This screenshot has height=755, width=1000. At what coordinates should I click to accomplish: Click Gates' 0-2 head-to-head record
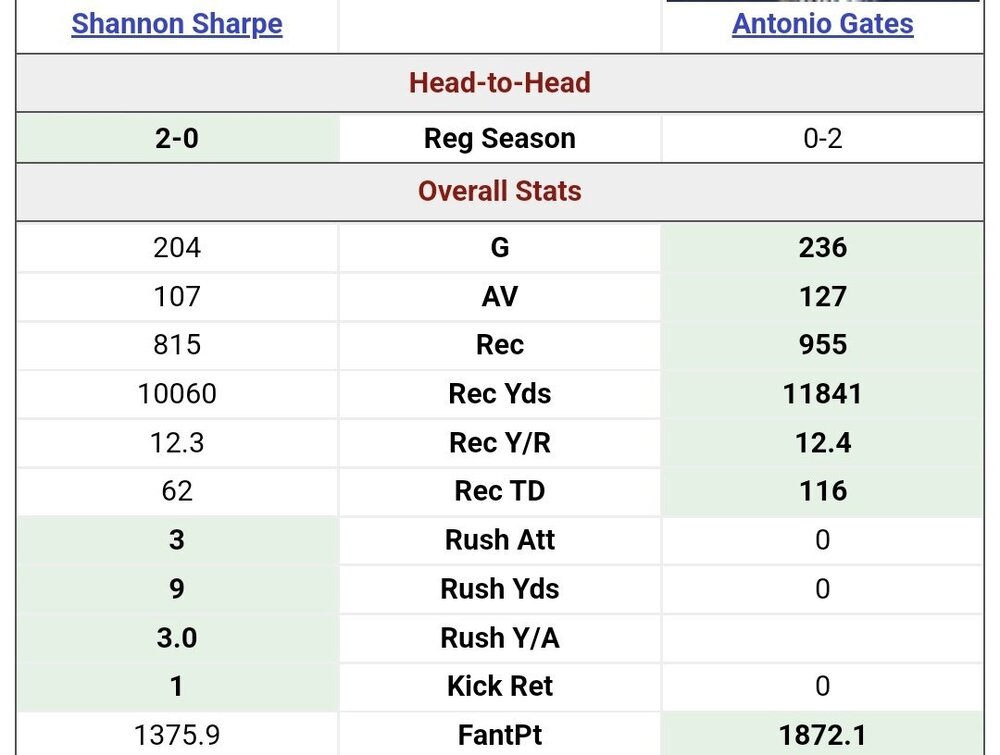click(822, 138)
